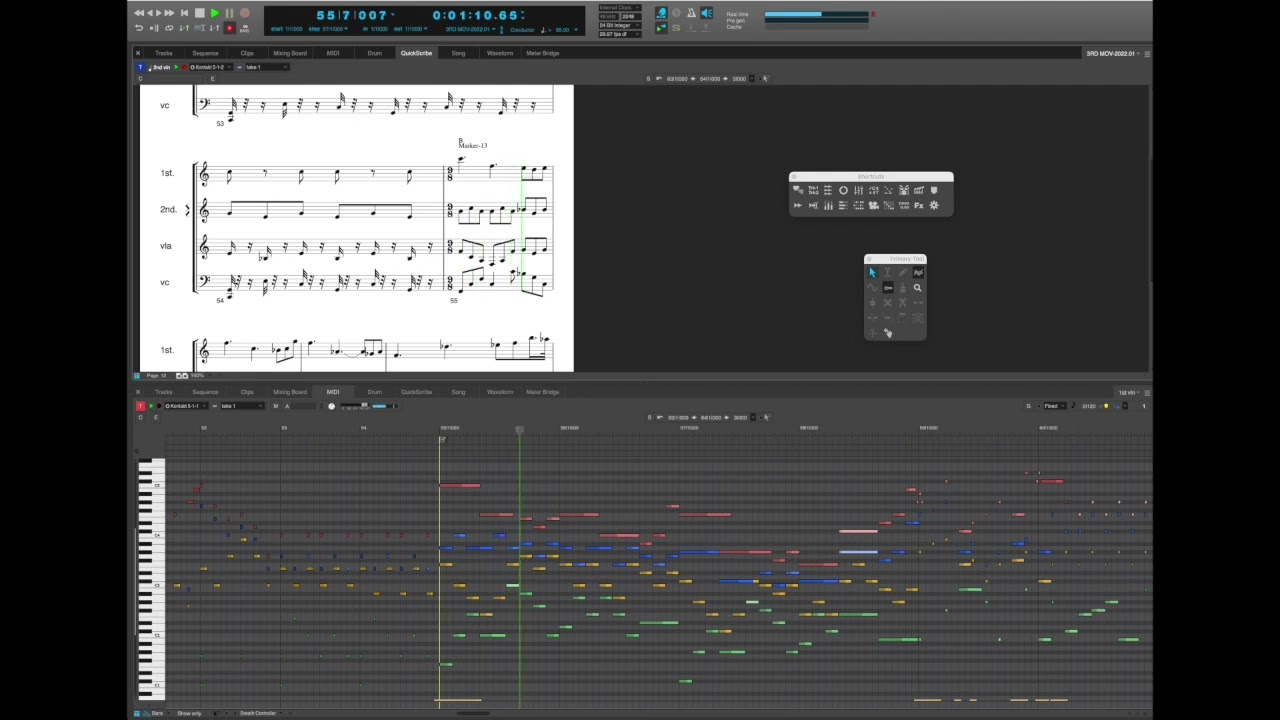Open the Fixed quantize dropdown in MIDI editor
Screen dimensions: 1280x720
pyautogui.click(x=1055, y=406)
